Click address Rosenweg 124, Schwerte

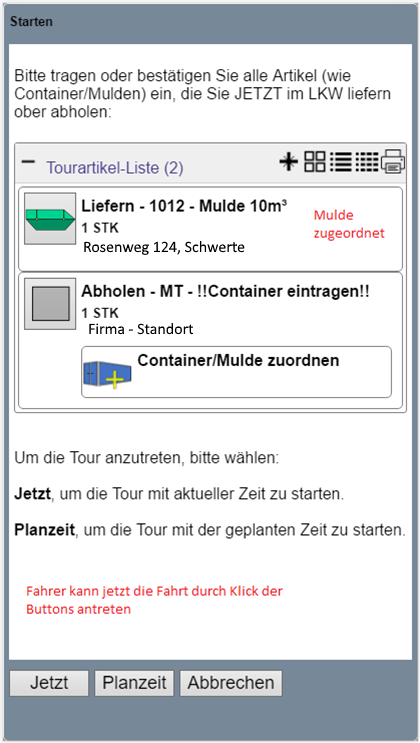(x=164, y=247)
